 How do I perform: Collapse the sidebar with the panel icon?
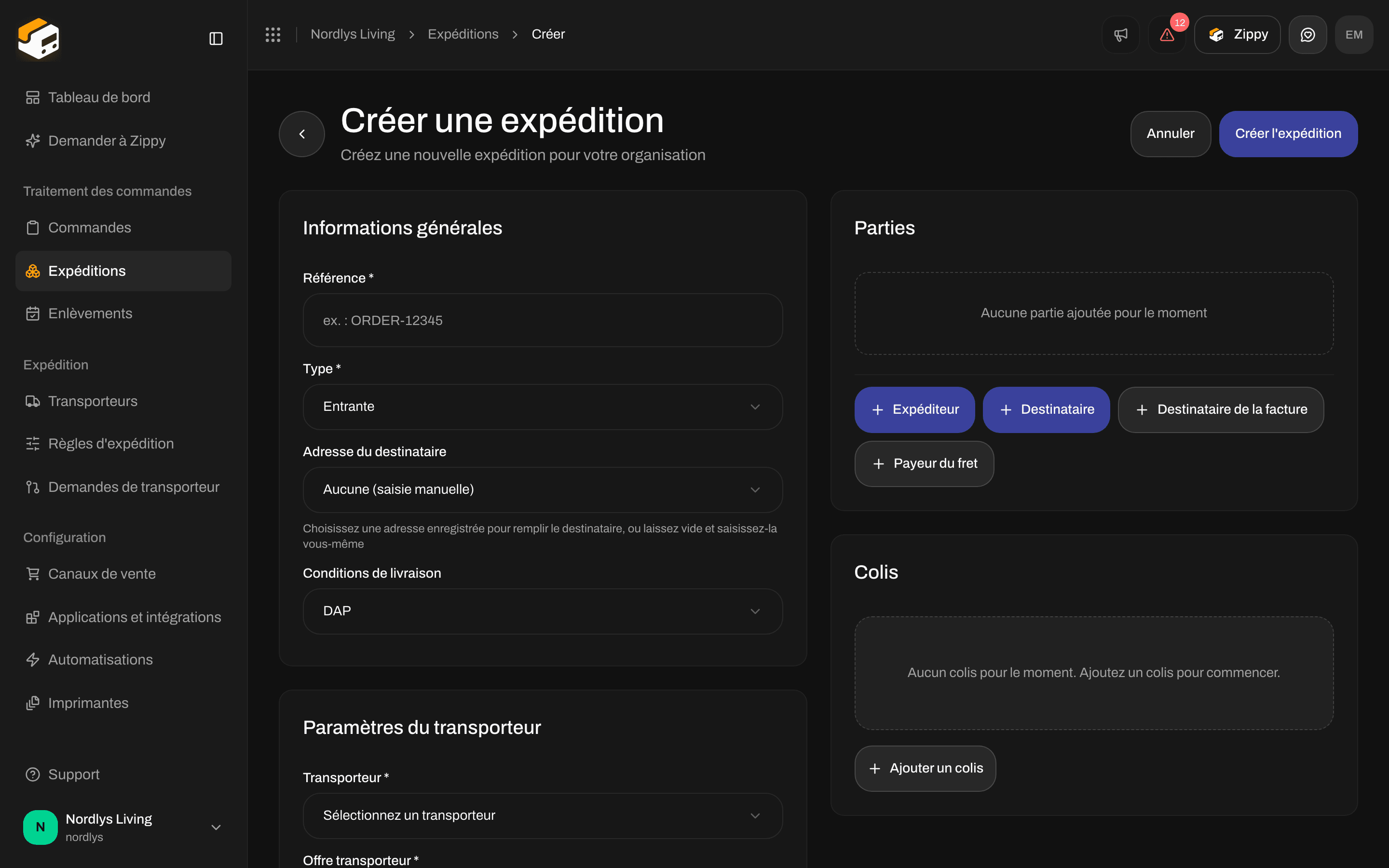pos(216,39)
